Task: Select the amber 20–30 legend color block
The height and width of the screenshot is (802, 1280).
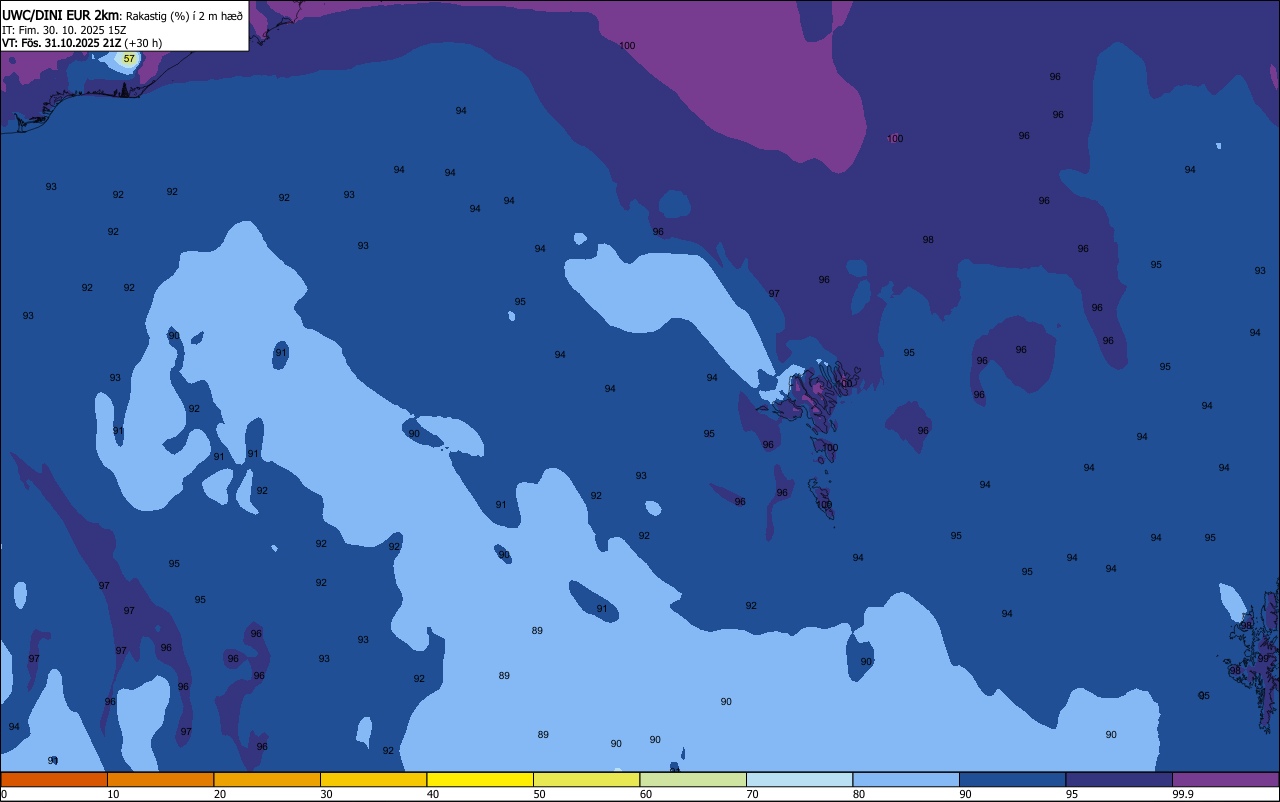Action: click(267, 779)
